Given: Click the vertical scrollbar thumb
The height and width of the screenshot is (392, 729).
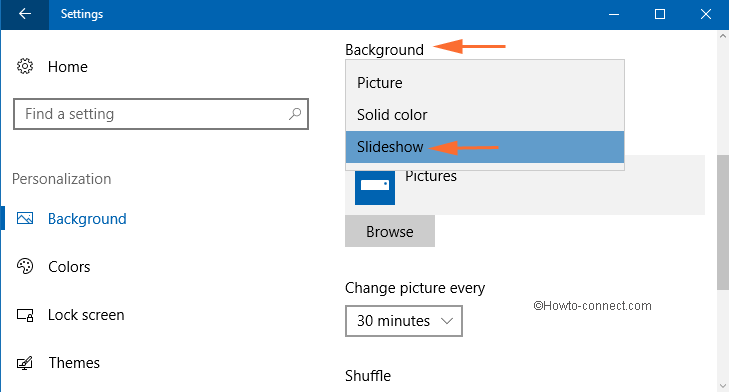Looking at the screenshot, I should point(723,222).
